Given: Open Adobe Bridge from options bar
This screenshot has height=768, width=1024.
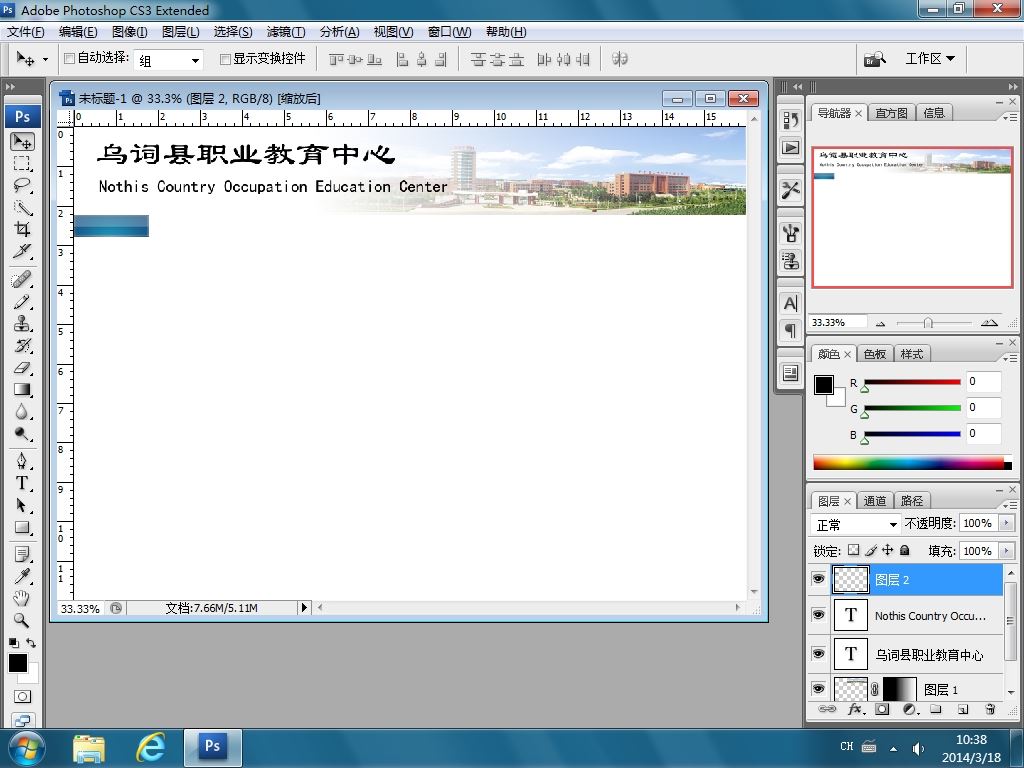Looking at the screenshot, I should (874, 59).
